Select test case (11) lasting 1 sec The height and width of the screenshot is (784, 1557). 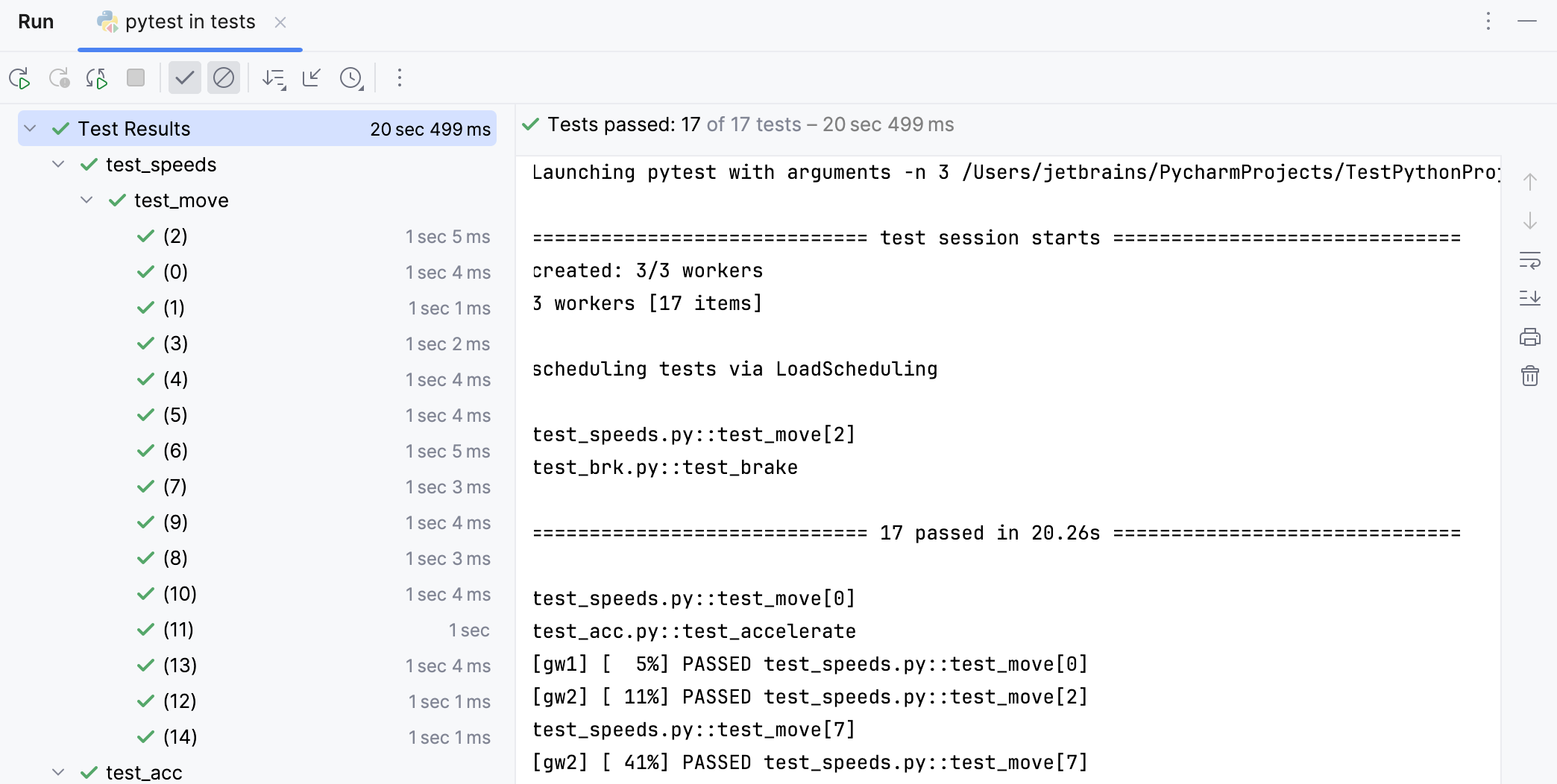[178, 630]
